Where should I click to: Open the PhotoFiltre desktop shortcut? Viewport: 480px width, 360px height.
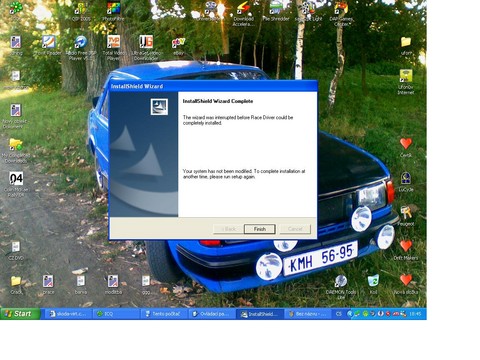click(x=113, y=12)
